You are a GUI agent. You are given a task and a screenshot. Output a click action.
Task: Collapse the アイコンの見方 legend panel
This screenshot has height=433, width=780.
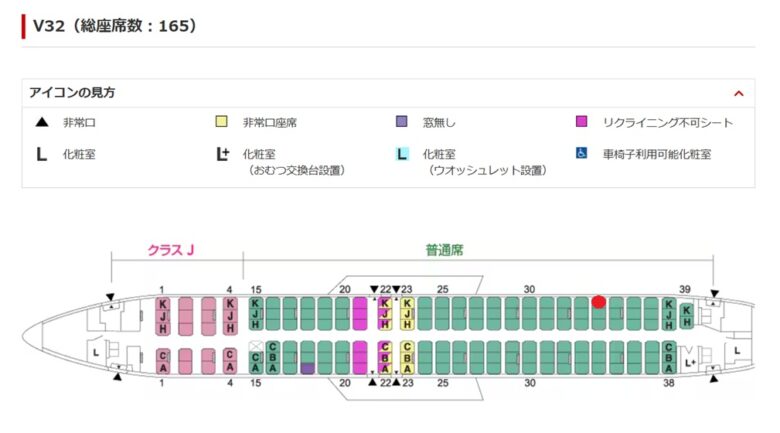738,94
